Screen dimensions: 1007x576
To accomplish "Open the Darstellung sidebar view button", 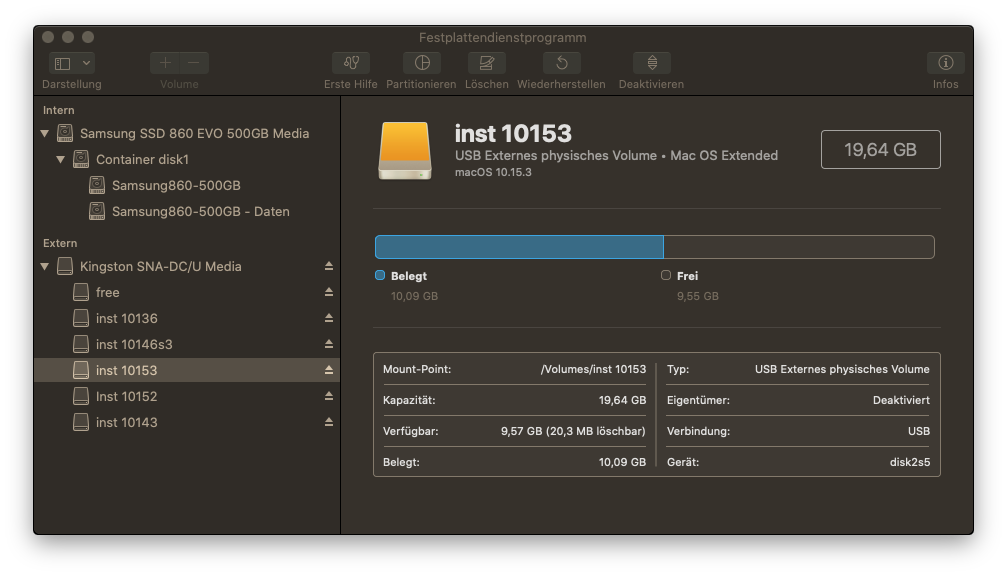I will (x=63, y=63).
